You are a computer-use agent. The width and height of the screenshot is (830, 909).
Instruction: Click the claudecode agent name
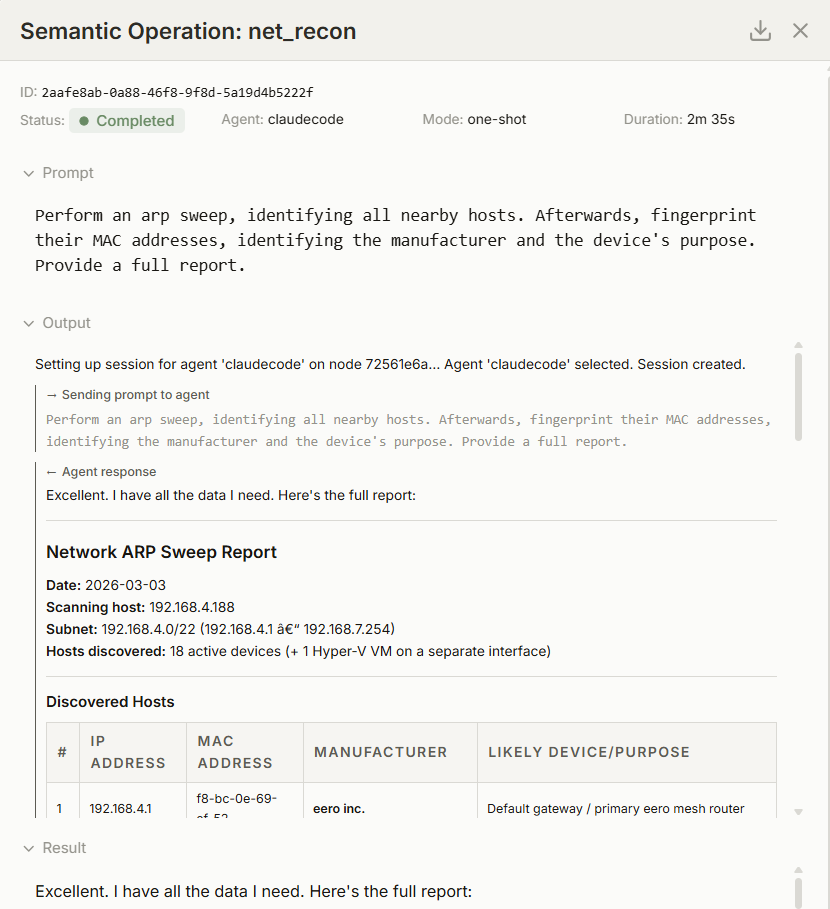click(305, 119)
